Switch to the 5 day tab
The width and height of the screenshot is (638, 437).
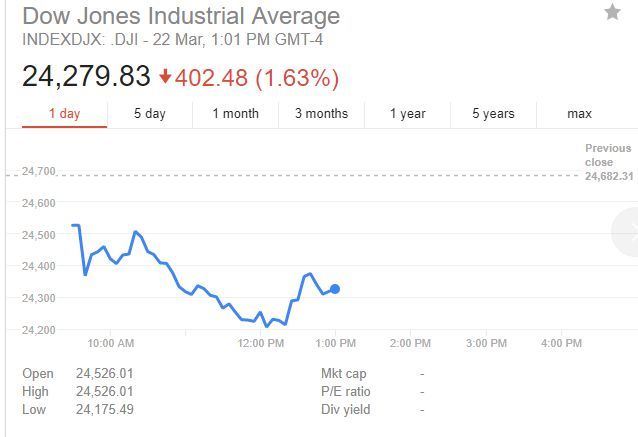coord(150,114)
